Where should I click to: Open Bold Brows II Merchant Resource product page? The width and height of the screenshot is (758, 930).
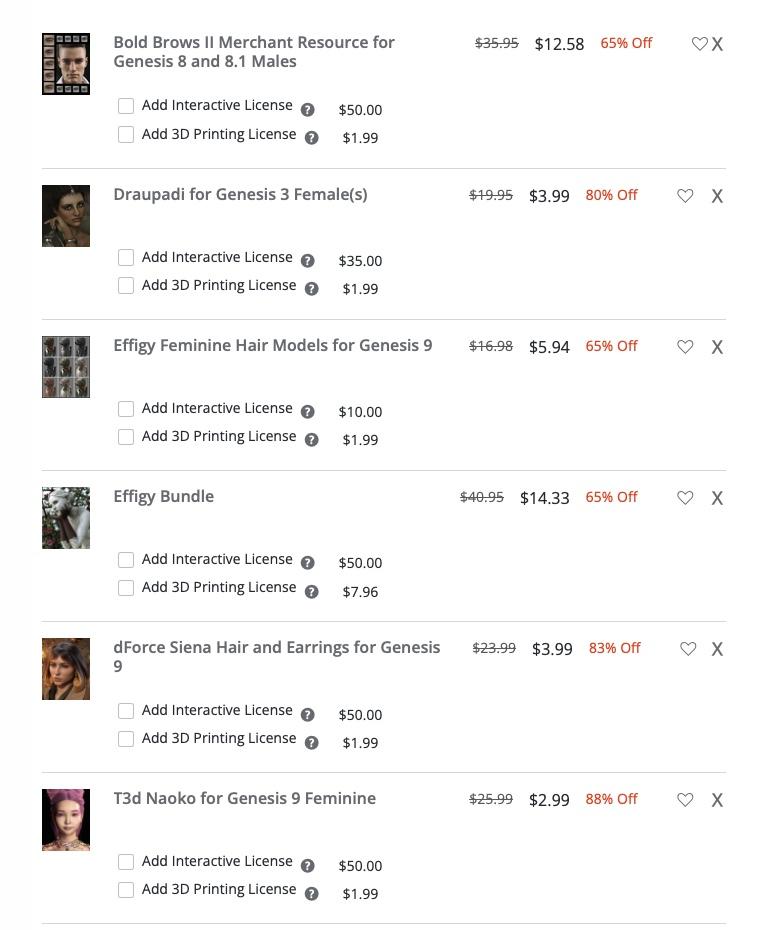click(254, 52)
